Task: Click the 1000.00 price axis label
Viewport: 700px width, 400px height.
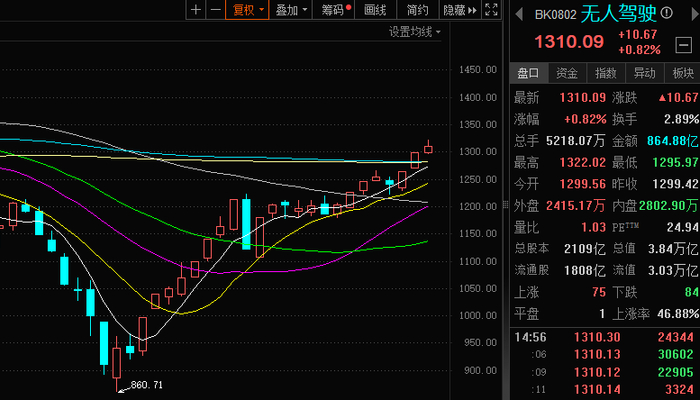Action: coord(478,315)
